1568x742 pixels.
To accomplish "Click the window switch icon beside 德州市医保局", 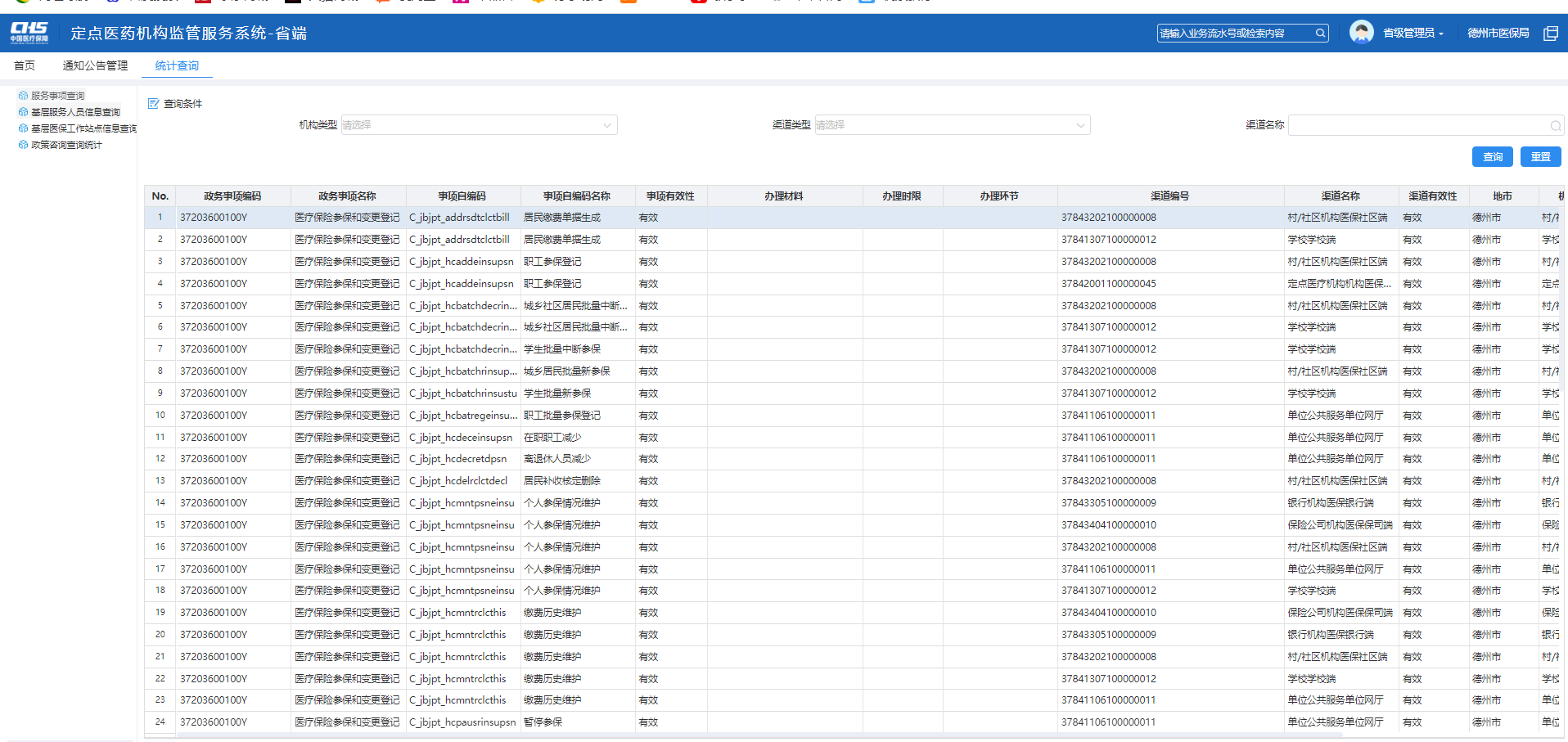I will [x=1550, y=34].
